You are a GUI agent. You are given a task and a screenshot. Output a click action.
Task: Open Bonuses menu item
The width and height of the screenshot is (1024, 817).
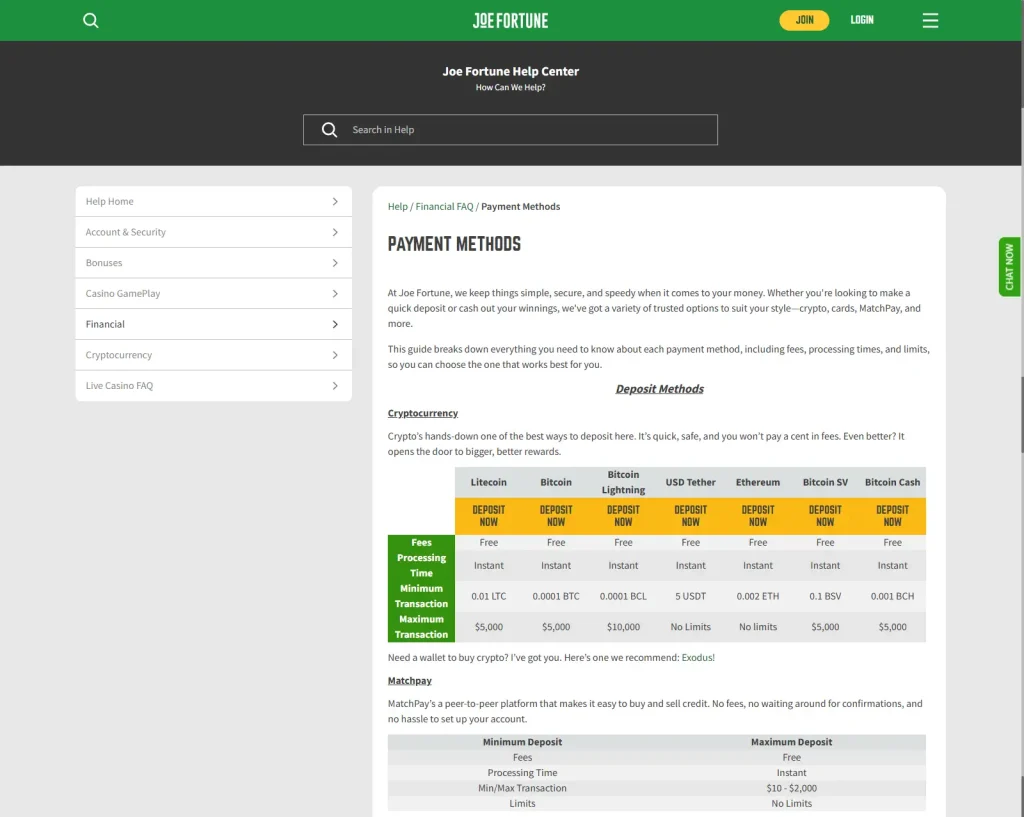pos(214,263)
